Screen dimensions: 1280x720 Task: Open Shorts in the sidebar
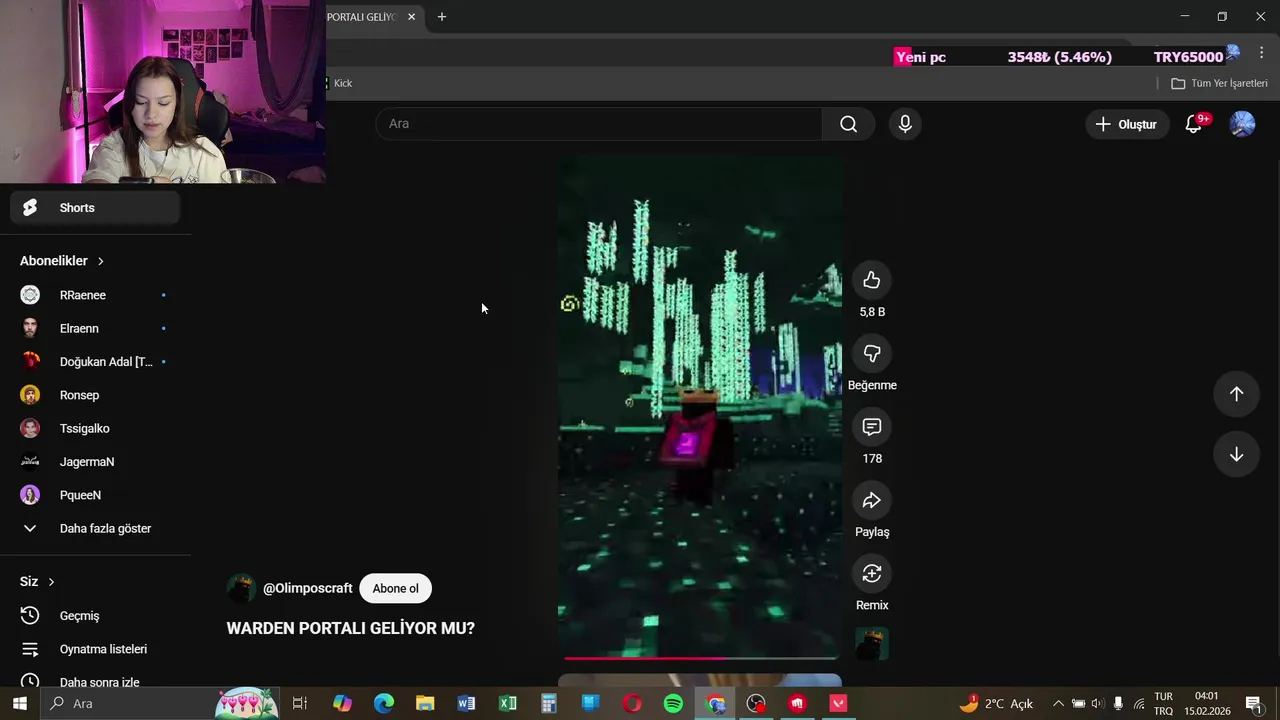(x=95, y=208)
